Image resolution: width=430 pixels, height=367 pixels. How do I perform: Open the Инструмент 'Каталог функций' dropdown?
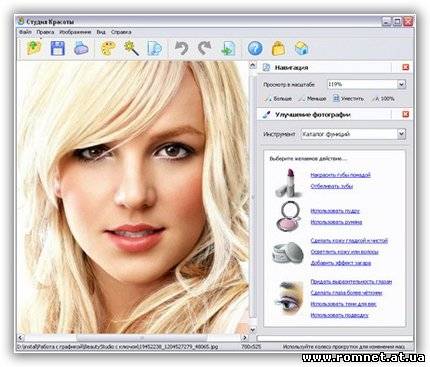[401, 134]
